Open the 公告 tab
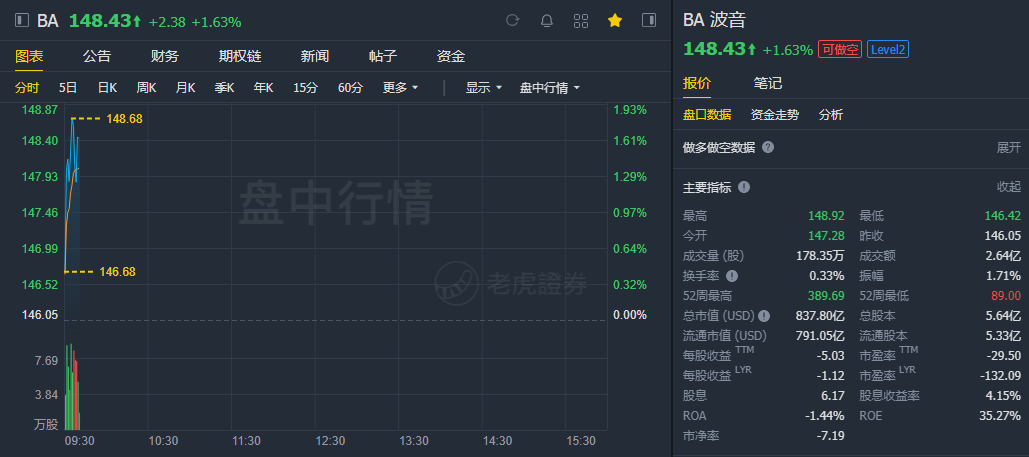 point(97,56)
